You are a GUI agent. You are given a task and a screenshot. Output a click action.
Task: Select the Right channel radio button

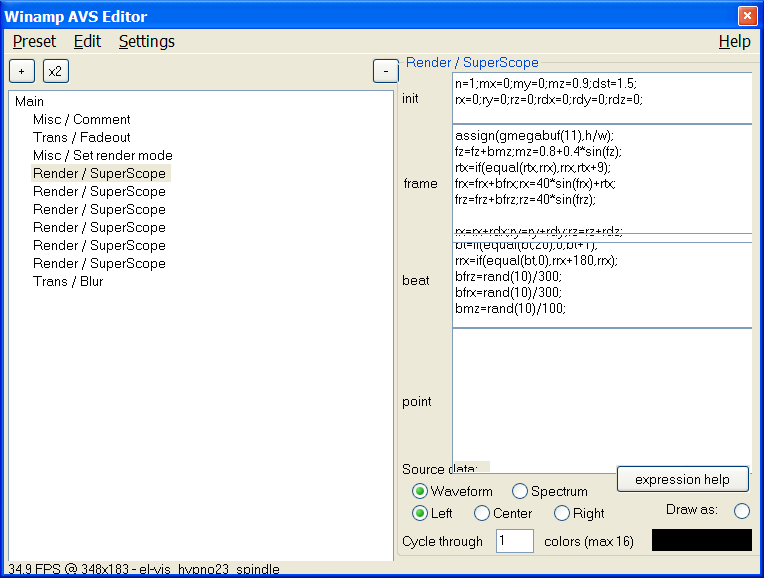(x=562, y=513)
